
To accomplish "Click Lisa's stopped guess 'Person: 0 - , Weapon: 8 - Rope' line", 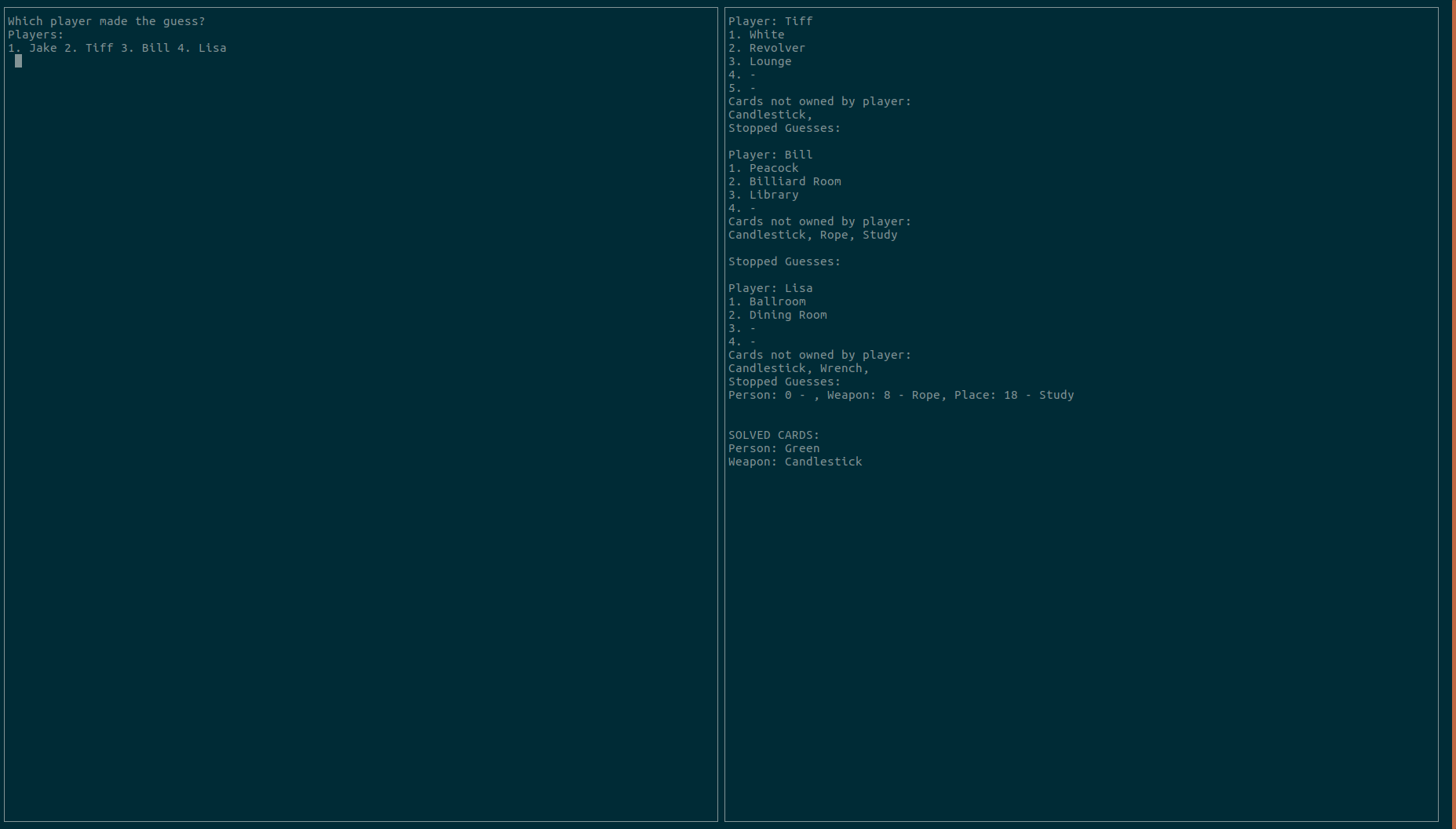I will (901, 395).
